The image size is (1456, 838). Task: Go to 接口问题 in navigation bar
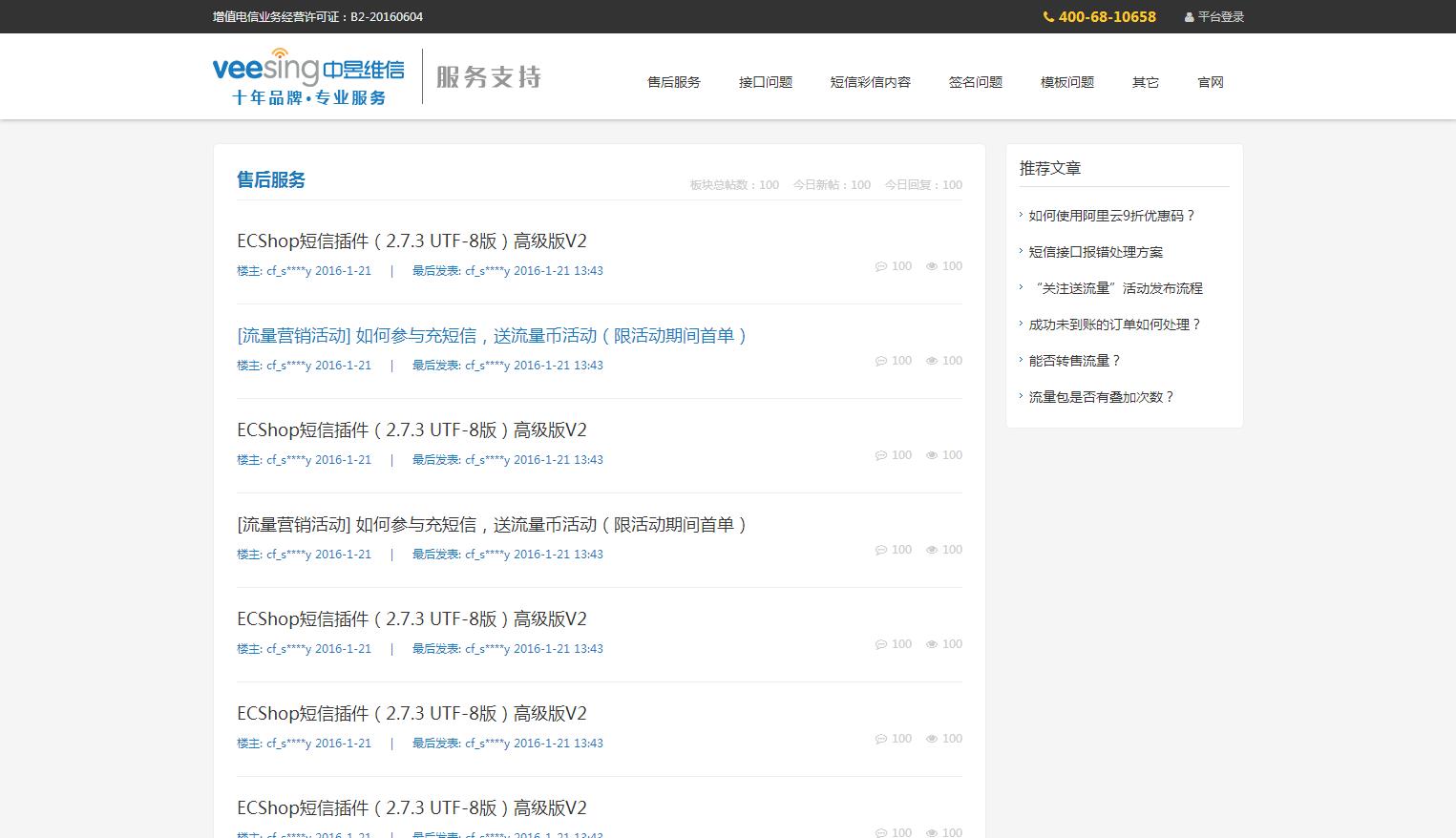coord(765,82)
